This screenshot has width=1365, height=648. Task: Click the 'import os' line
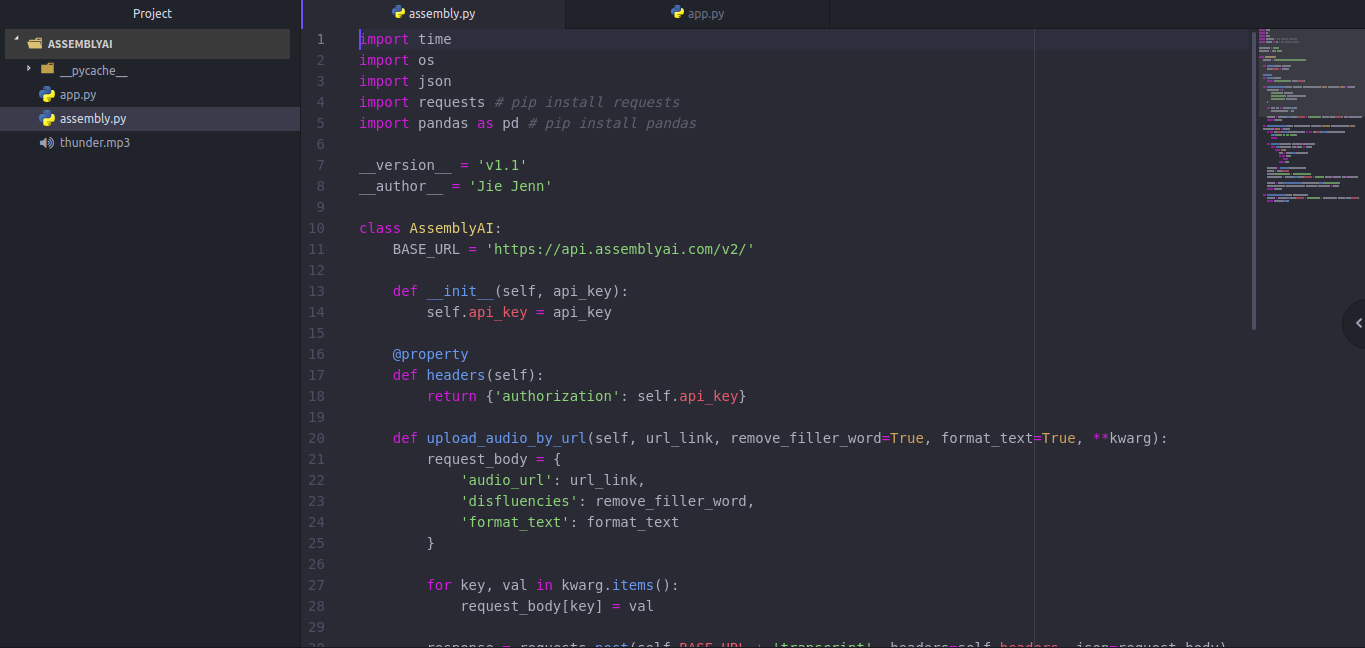[397, 60]
